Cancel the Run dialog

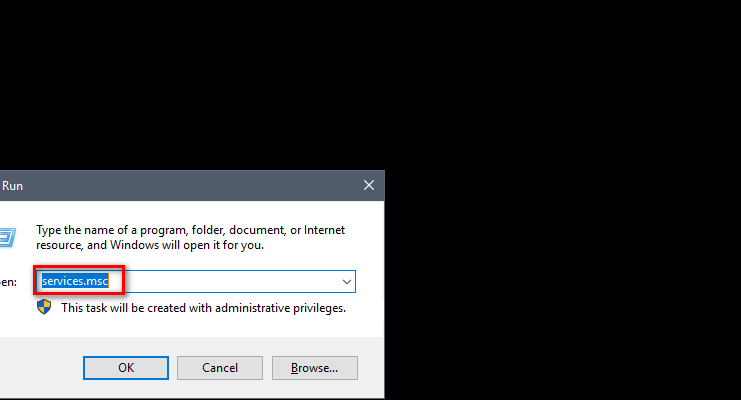220,368
